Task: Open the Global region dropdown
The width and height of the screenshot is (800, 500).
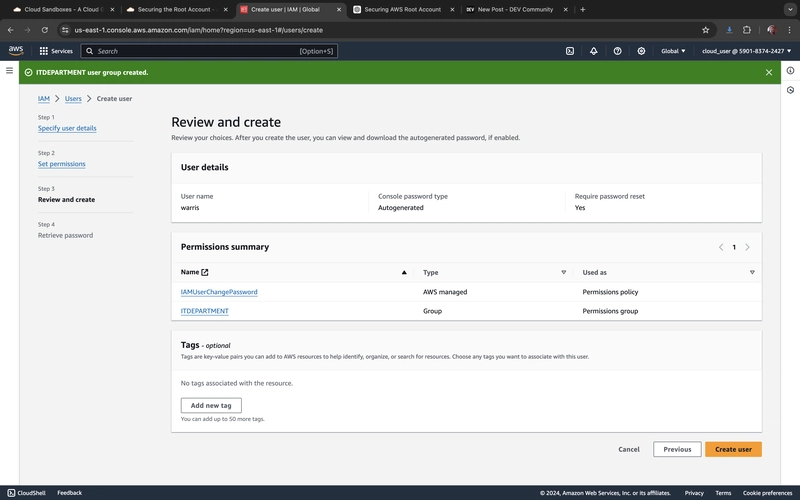Action: pyautogui.click(x=673, y=51)
